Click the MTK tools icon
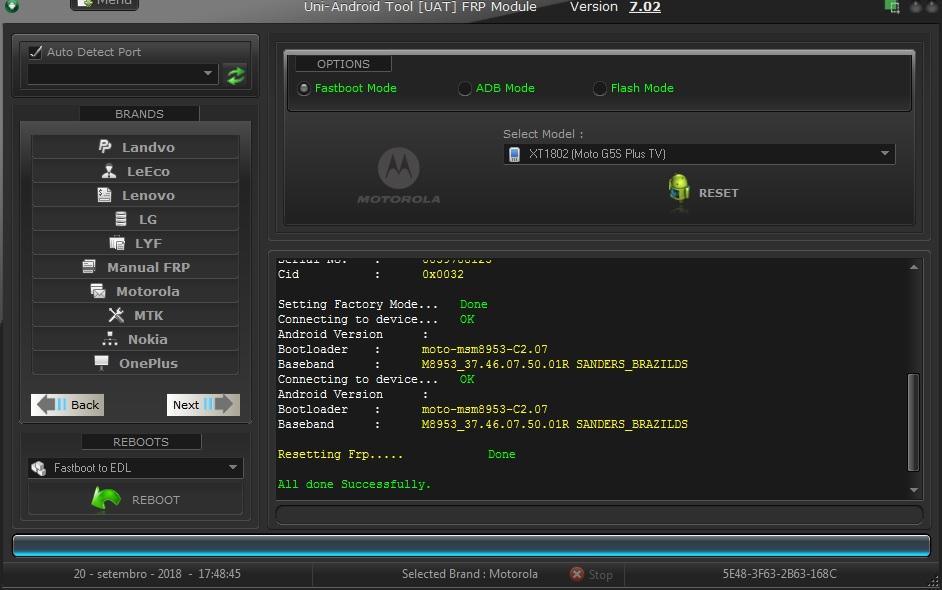The image size is (942, 590). pyautogui.click(x=115, y=315)
